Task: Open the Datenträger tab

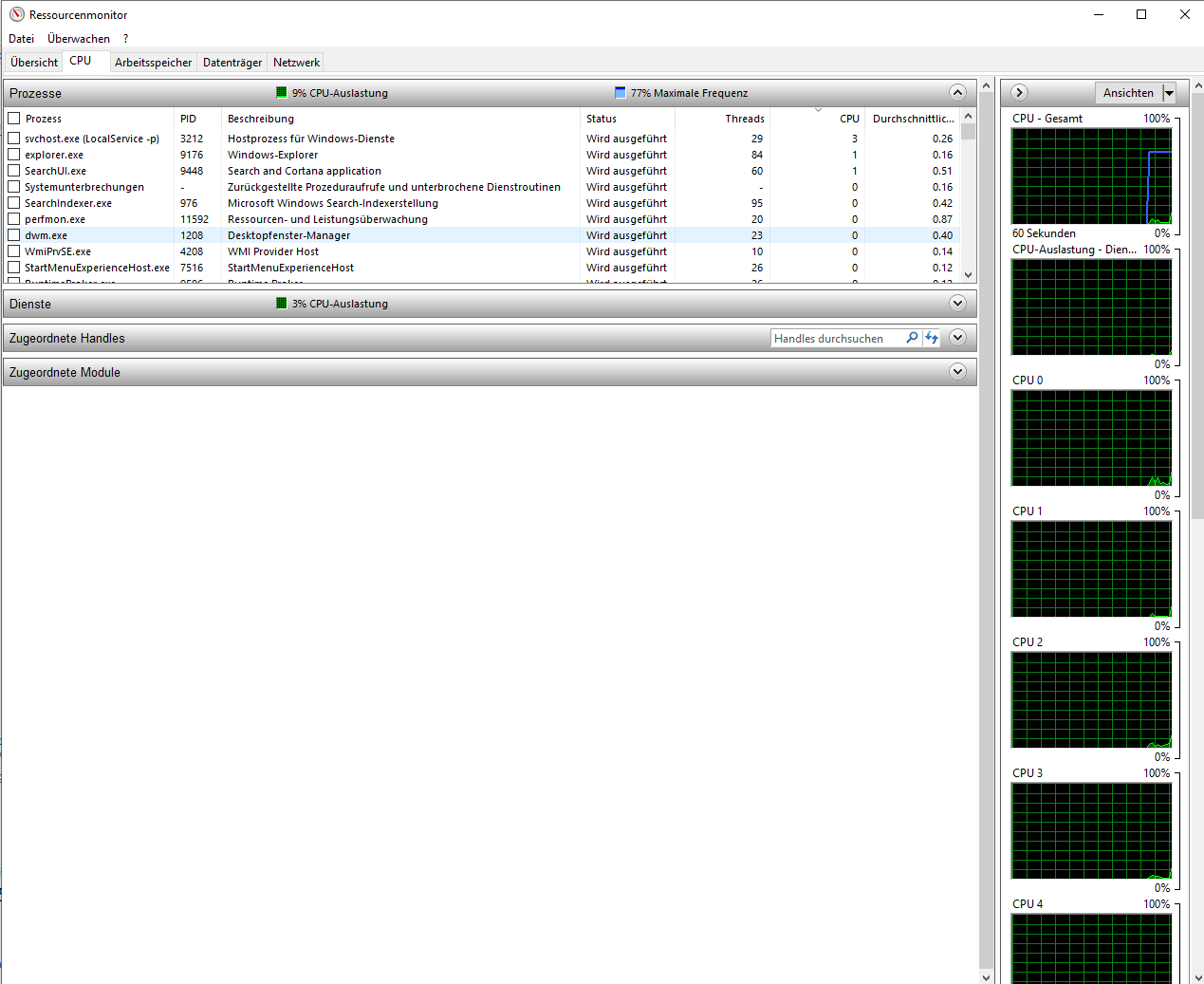Action: [x=232, y=63]
